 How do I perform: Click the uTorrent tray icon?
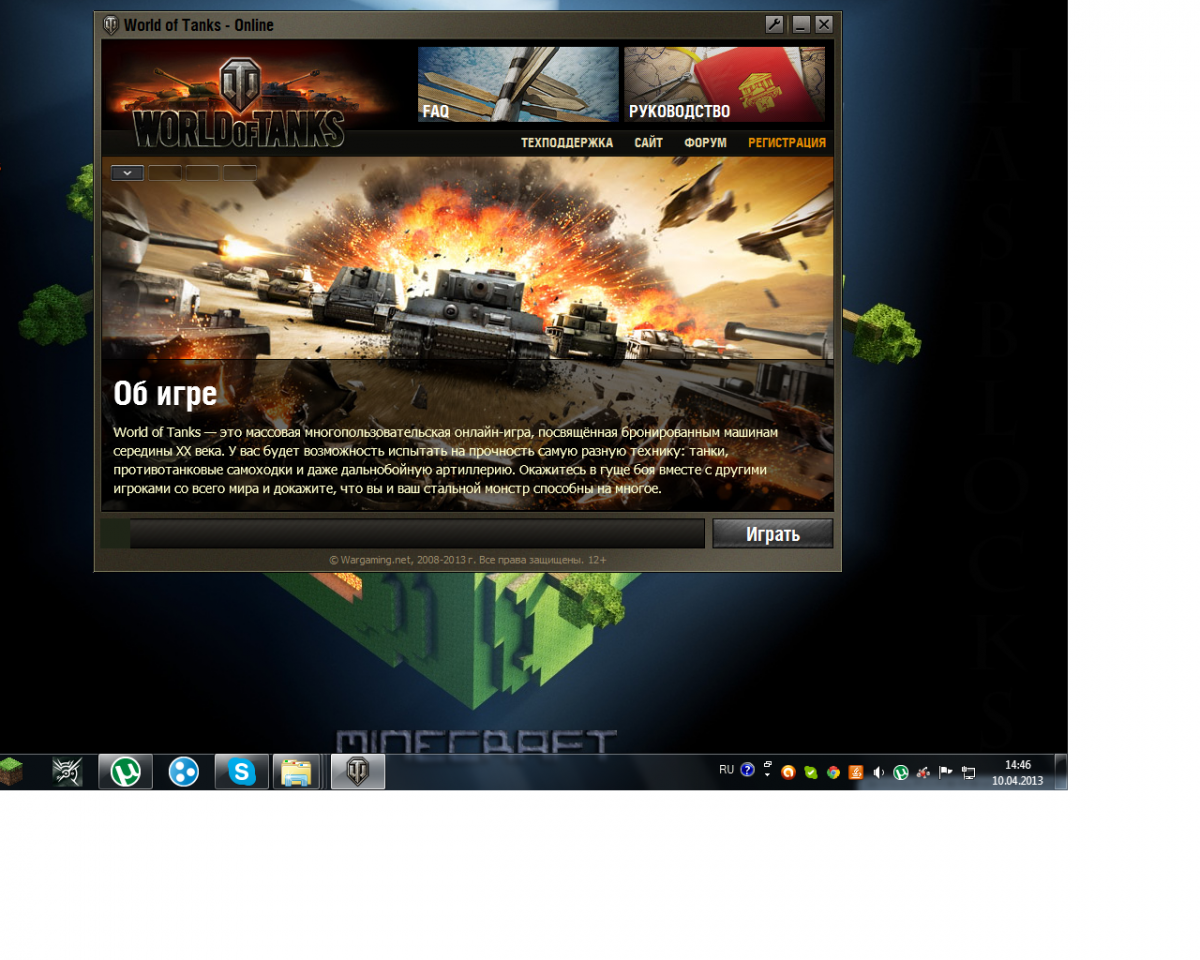[901, 772]
